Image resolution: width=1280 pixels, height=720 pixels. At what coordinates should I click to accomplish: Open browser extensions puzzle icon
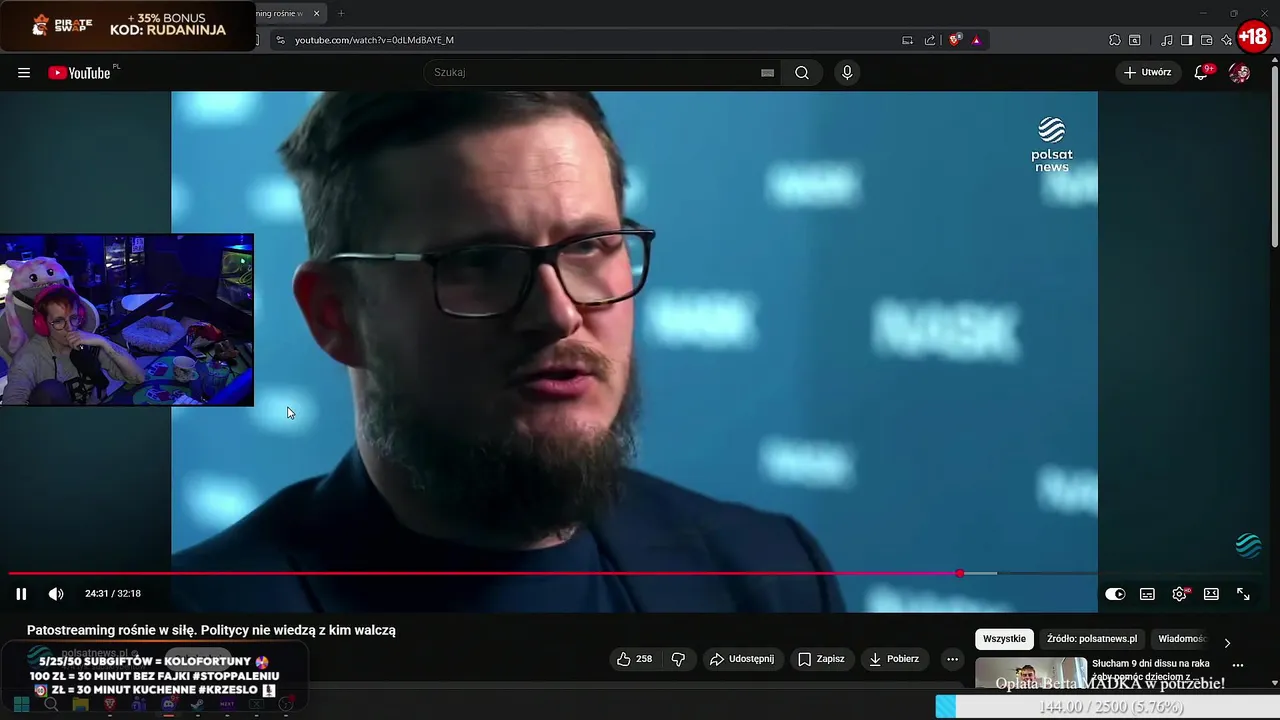coord(1114,40)
